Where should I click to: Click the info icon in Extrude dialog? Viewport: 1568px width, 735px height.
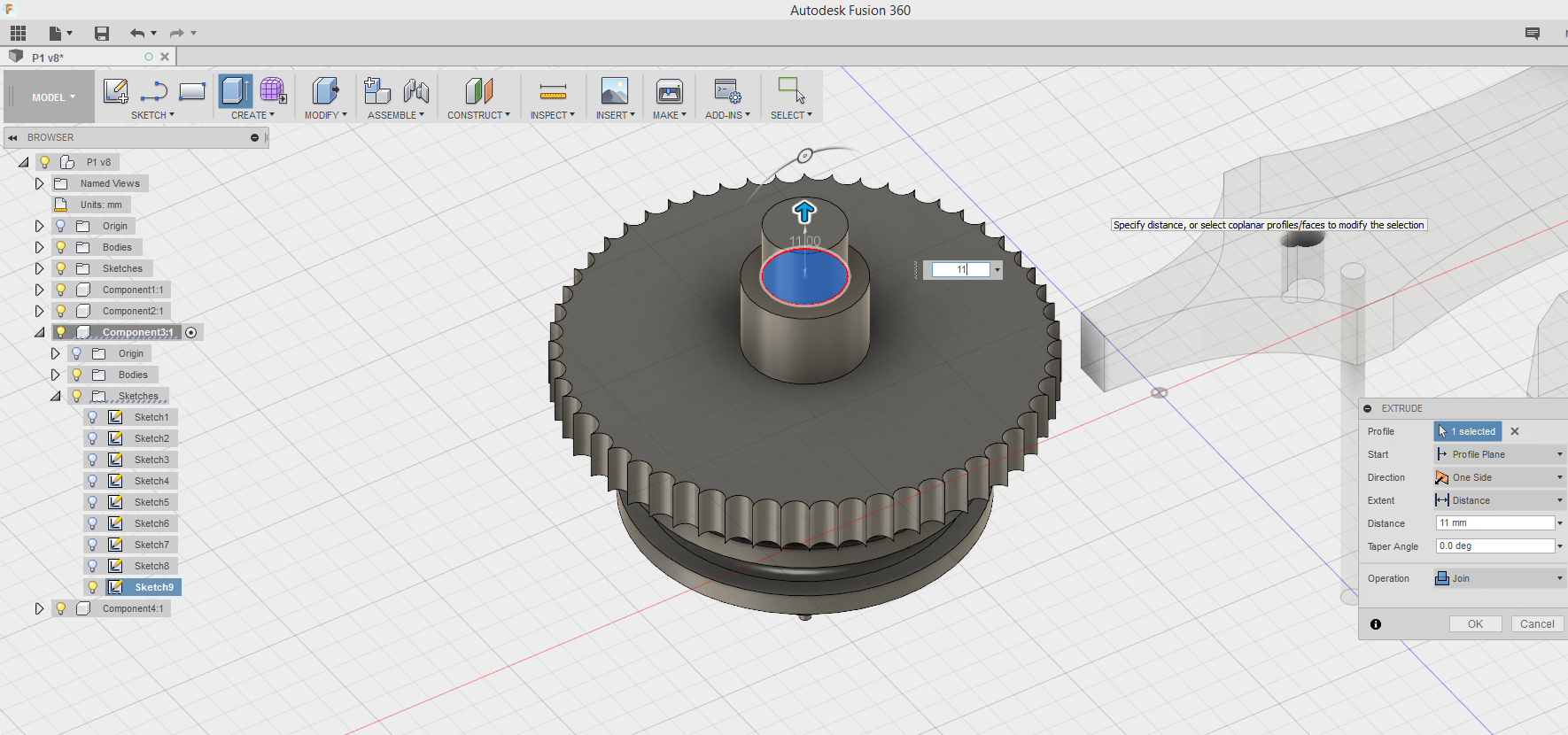[x=1376, y=624]
